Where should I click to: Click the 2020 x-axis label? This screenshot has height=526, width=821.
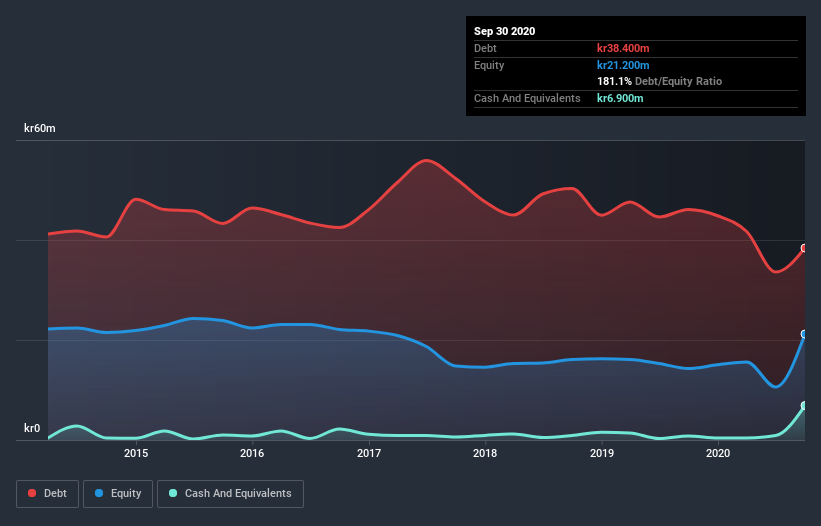click(718, 453)
